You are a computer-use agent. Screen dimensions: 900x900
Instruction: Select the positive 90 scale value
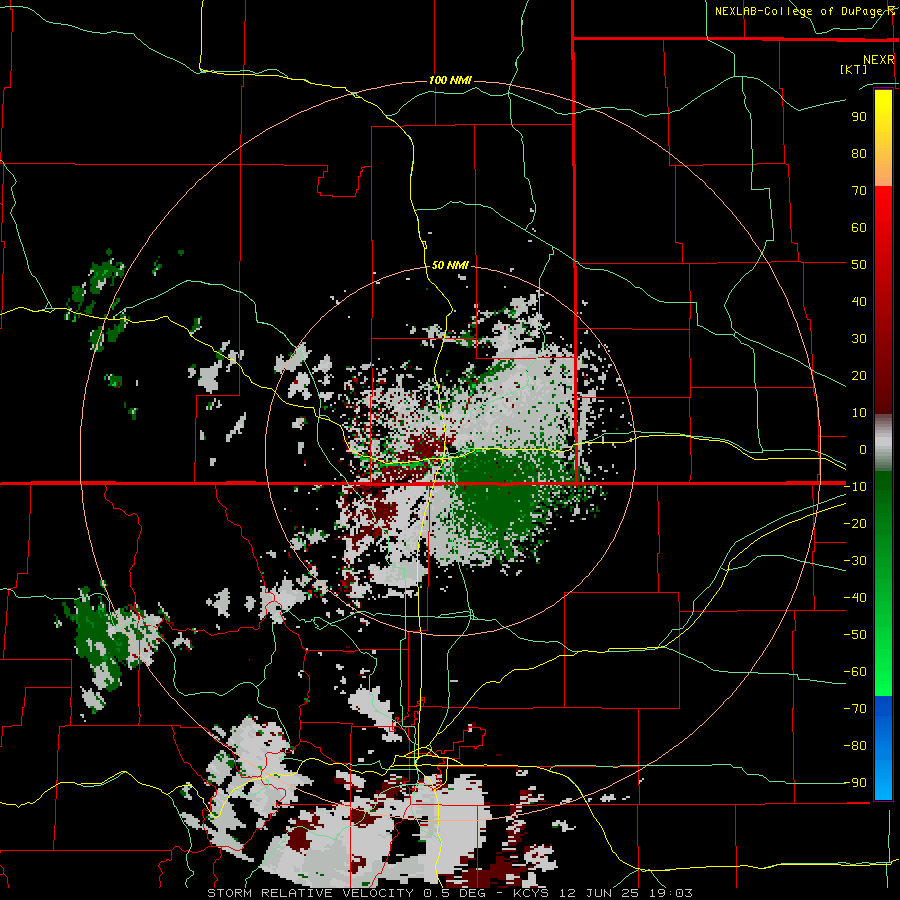click(859, 117)
